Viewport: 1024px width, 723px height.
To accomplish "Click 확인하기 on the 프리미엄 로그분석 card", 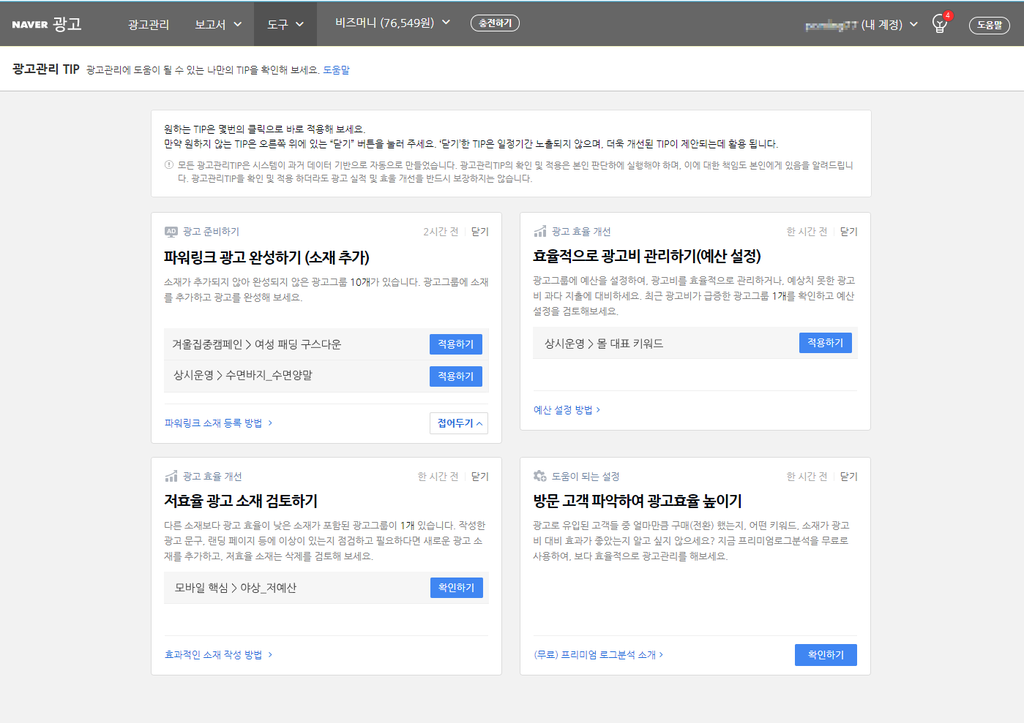I will tap(826, 655).
